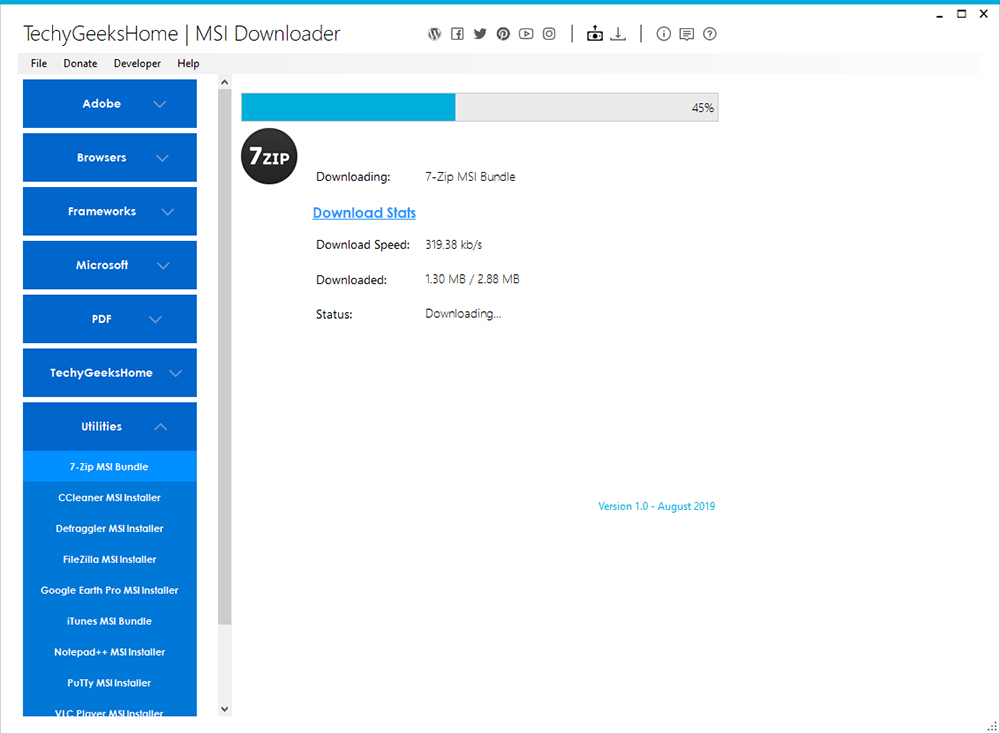Viewport: 1000px width, 734px height.
Task: Open the feedback comment icon
Action: click(687, 34)
